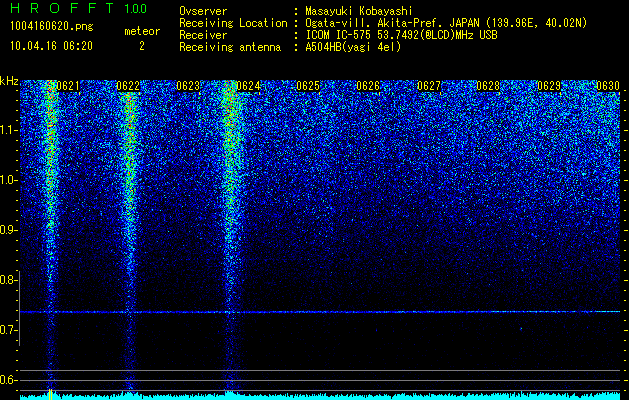Click the Receiver field label
This screenshot has width=629, height=400.
pyautogui.click(x=203, y=35)
